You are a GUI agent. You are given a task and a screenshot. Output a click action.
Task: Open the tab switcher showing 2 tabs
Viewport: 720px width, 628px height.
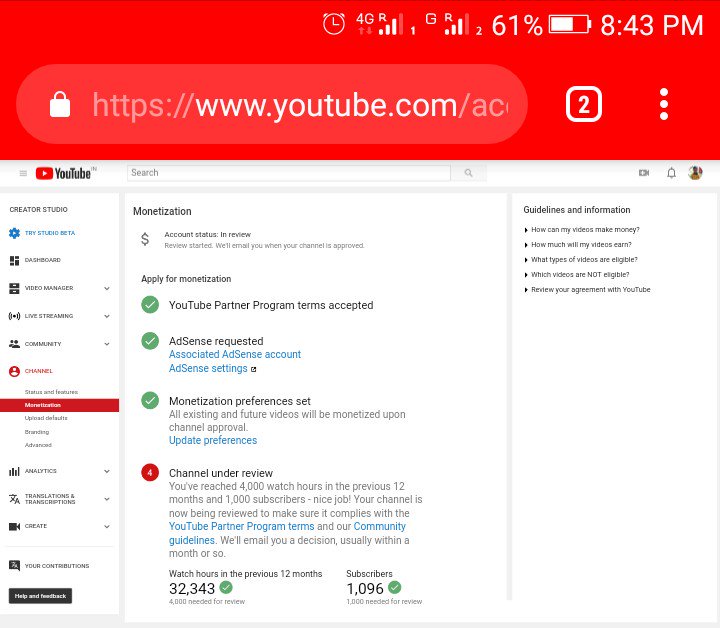click(x=584, y=104)
